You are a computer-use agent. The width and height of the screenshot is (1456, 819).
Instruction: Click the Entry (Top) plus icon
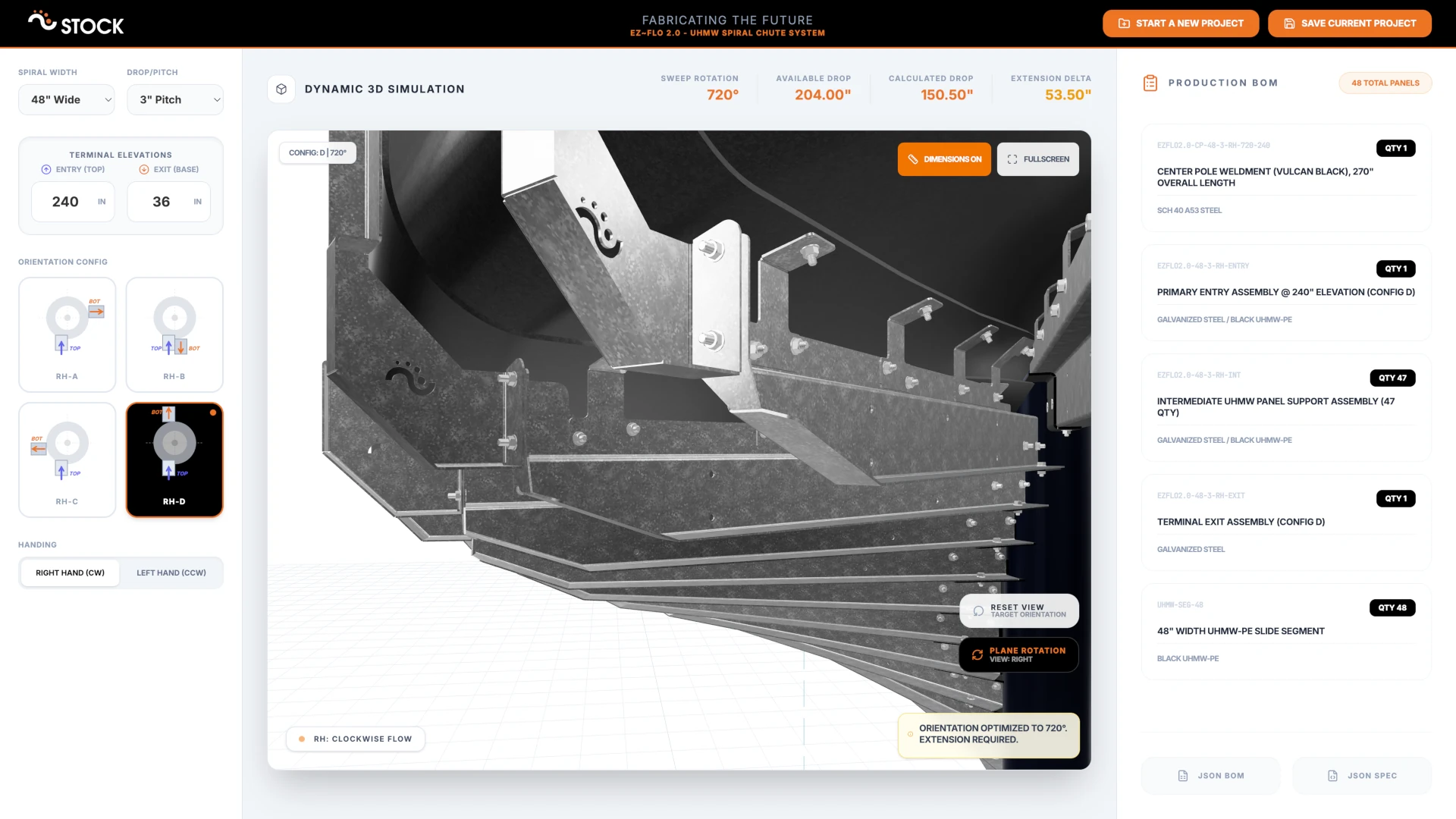coord(46,169)
